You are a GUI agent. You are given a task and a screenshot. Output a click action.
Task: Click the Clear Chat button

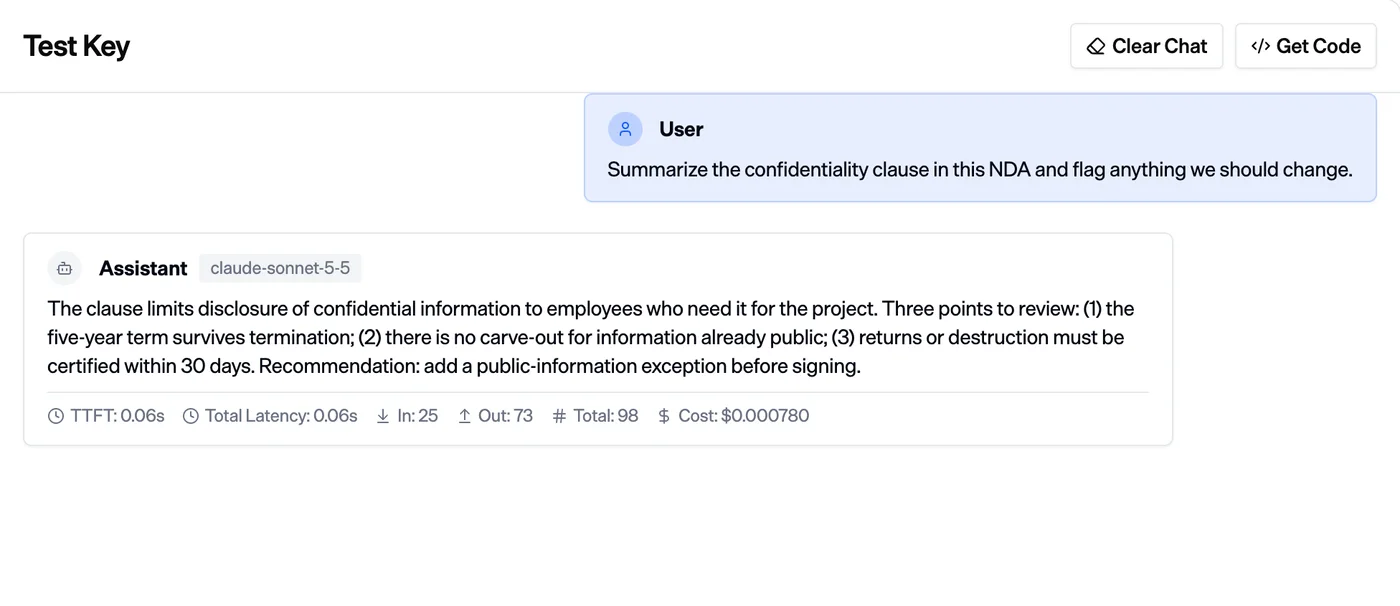(1146, 46)
